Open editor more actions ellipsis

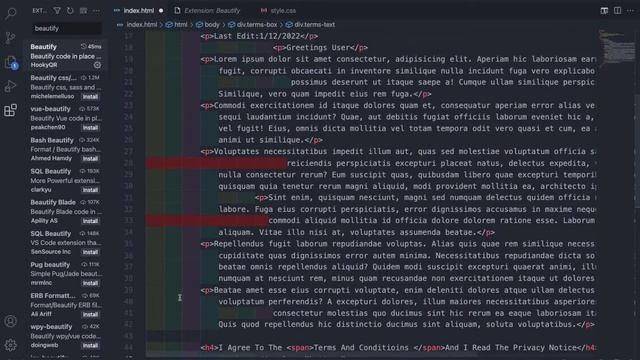[x=630, y=11]
